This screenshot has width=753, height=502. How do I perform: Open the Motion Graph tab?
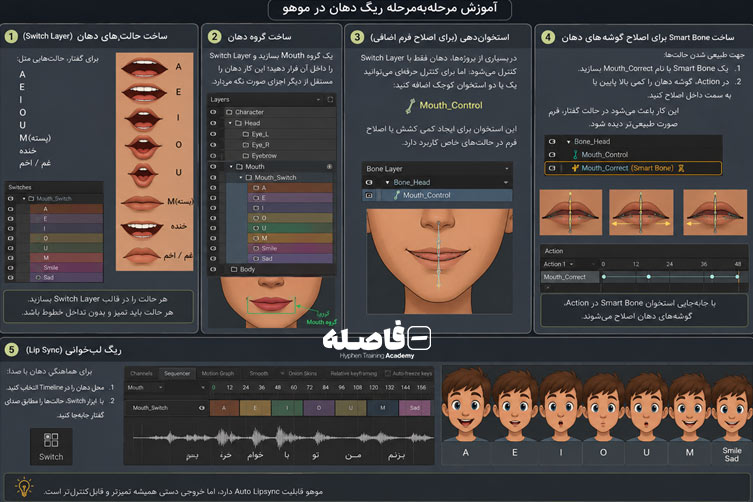[x=218, y=373]
